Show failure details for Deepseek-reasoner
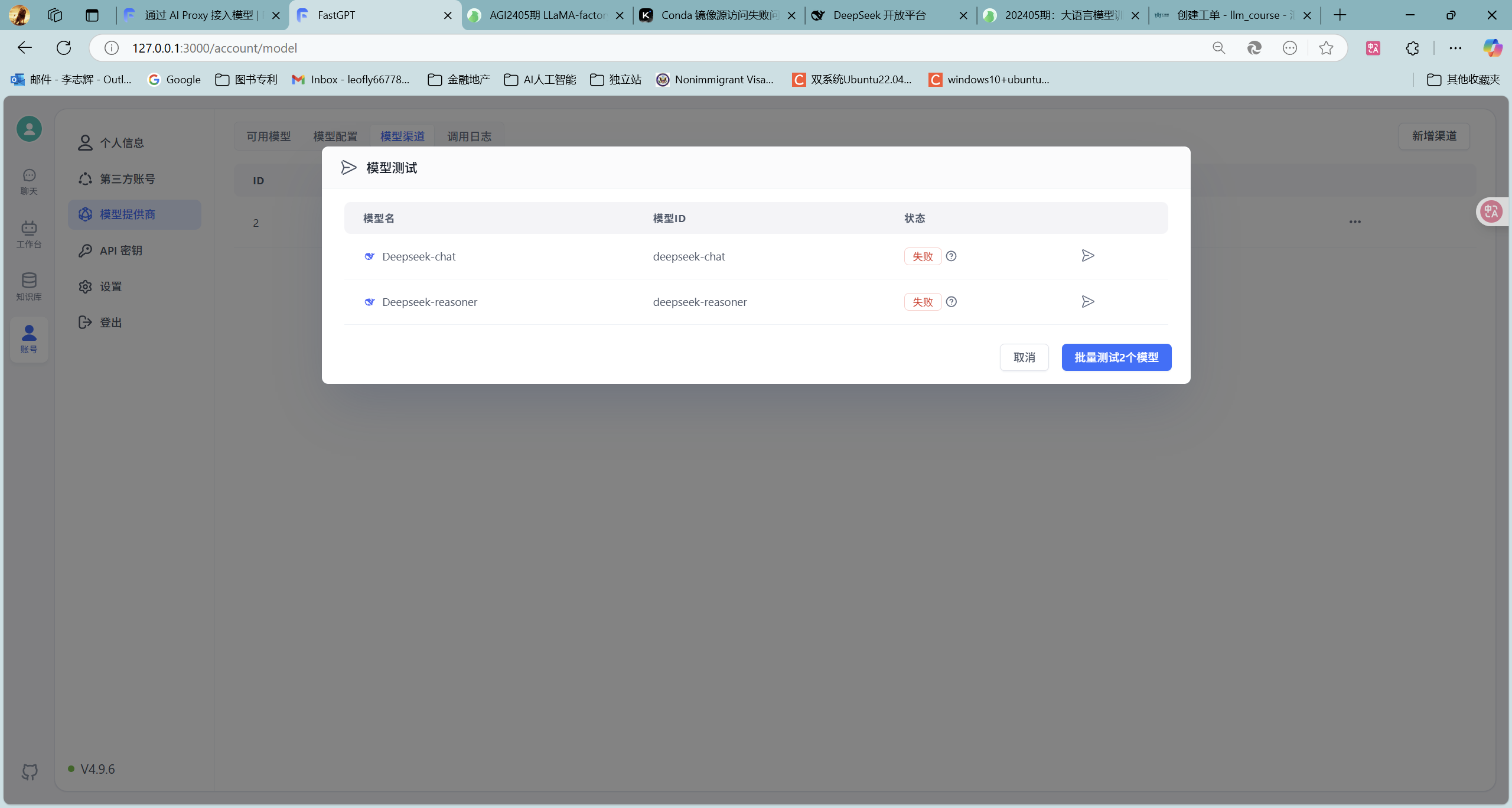This screenshot has width=1512, height=808. coord(951,302)
